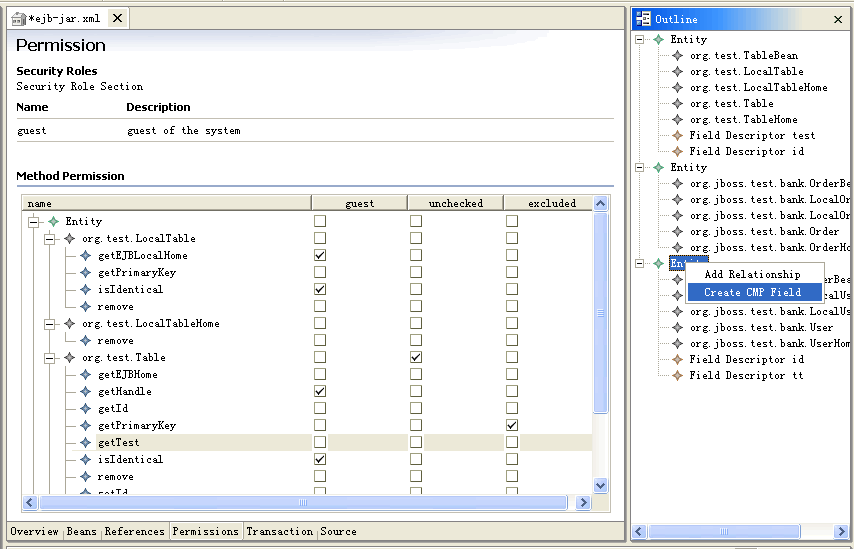
Task: Check unchecked box for getId row
Action: (416, 408)
